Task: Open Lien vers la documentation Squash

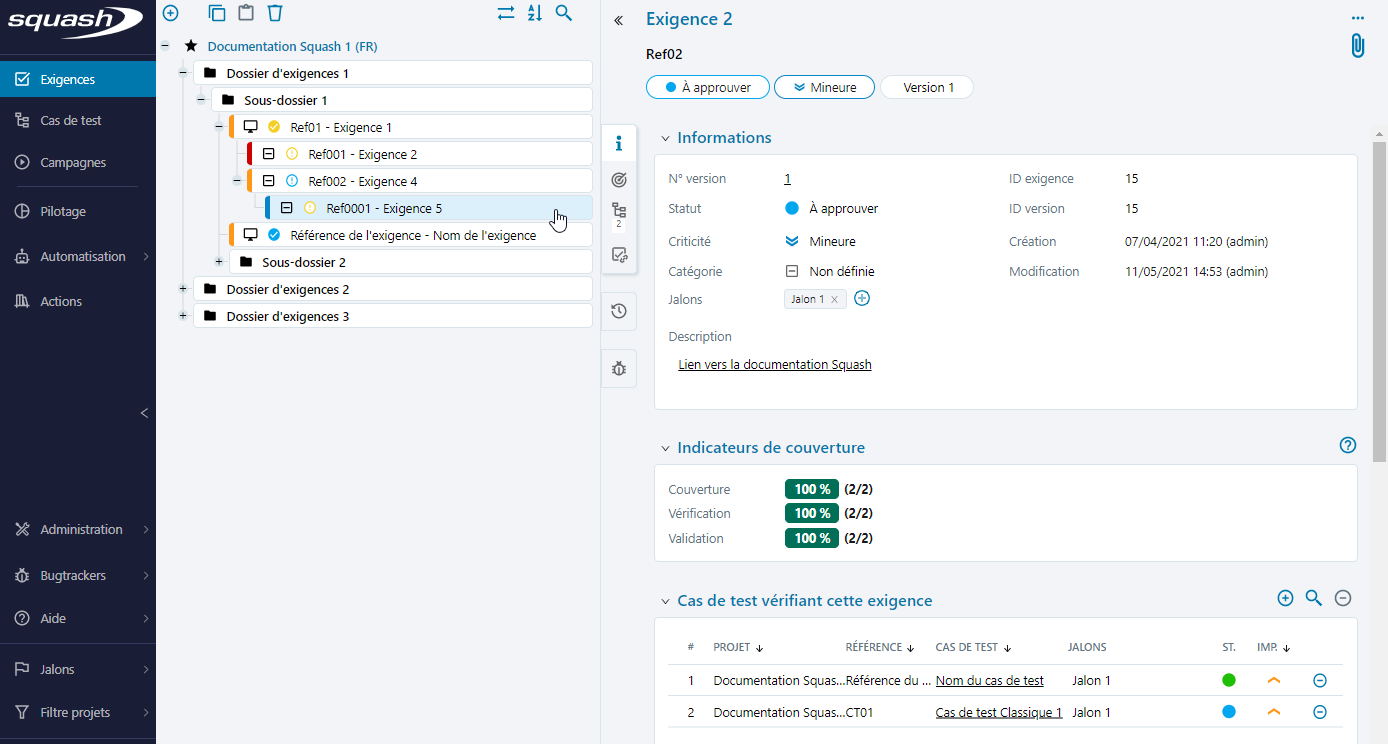Action: (x=775, y=365)
